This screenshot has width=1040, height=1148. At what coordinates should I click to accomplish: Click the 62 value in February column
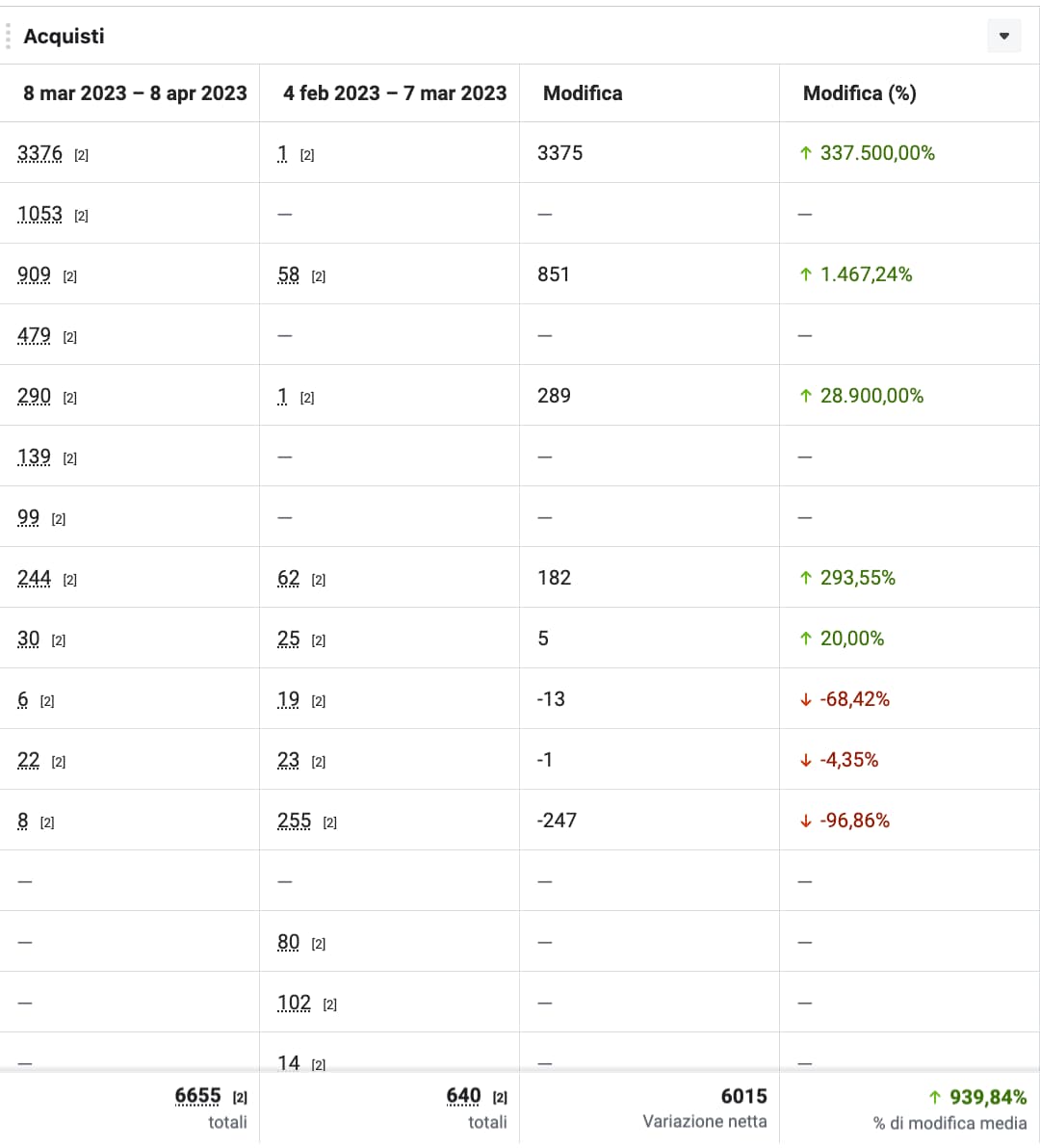288,578
